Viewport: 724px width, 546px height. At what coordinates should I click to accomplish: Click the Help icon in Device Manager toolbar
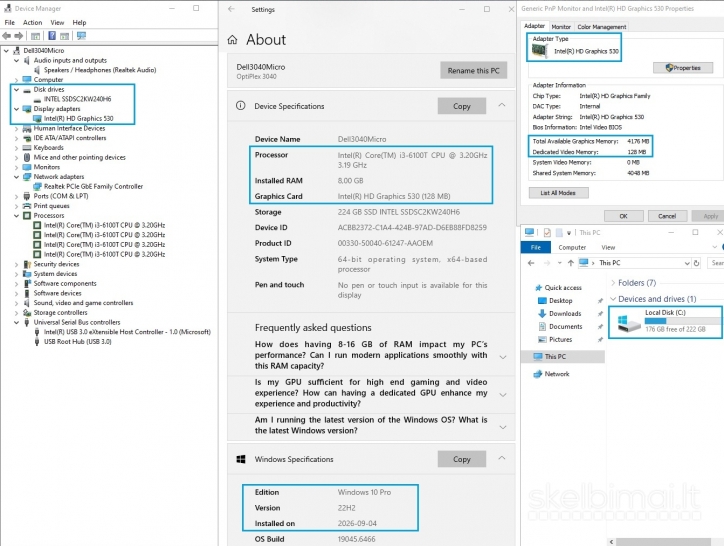[x=52, y=36]
